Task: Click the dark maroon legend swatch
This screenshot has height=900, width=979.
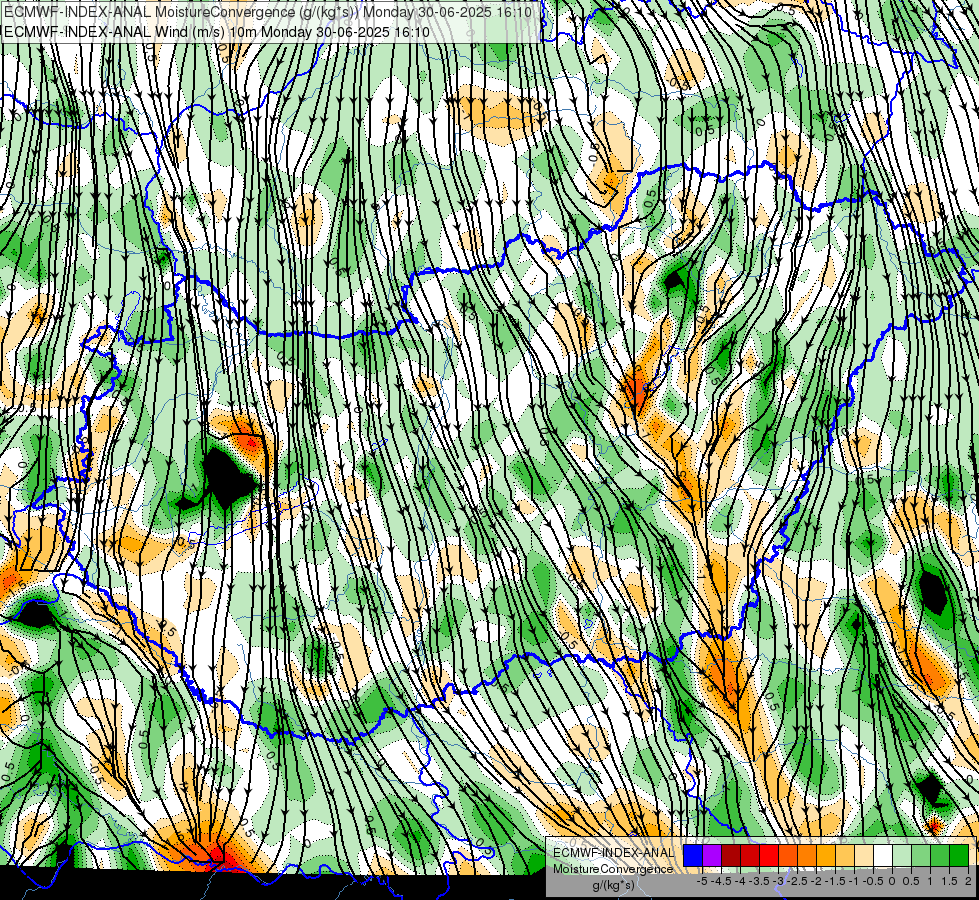Action: (731, 855)
